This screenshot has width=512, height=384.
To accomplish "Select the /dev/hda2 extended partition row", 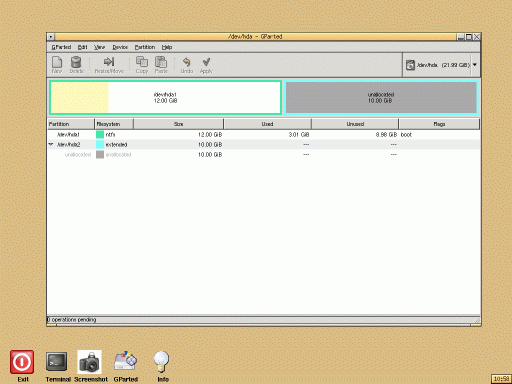I will [x=264, y=145].
